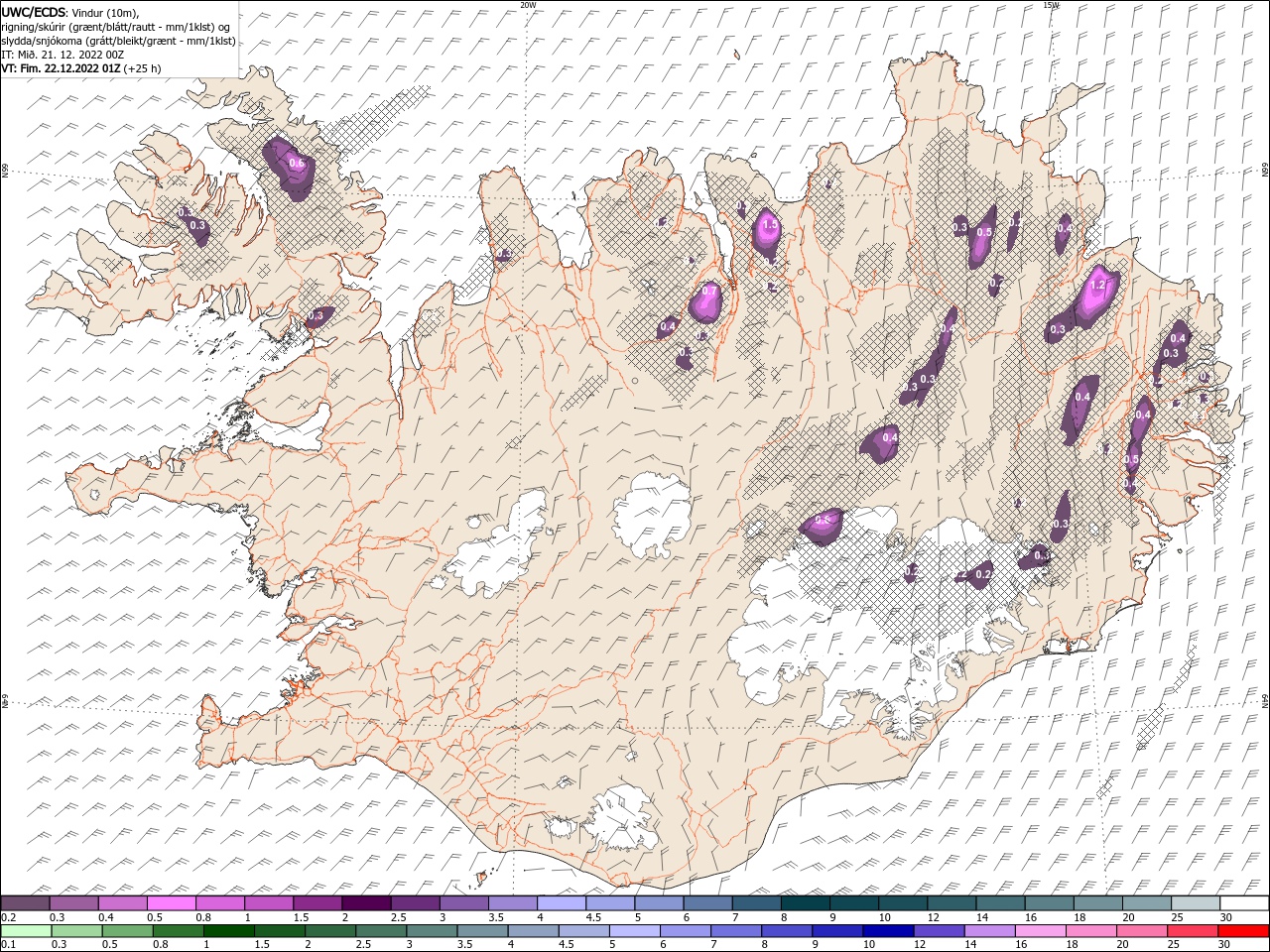1270x952 pixels.
Task: Click the '0.6' precipitation value in the Westfjords
Action: coord(296,164)
